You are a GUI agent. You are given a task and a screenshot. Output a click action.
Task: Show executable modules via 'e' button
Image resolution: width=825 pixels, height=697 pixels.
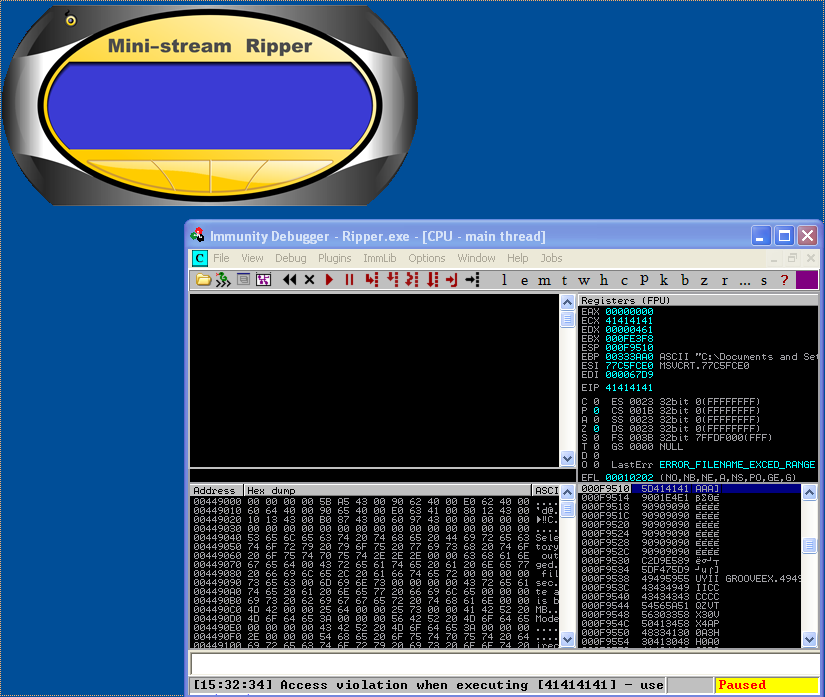tap(525, 280)
